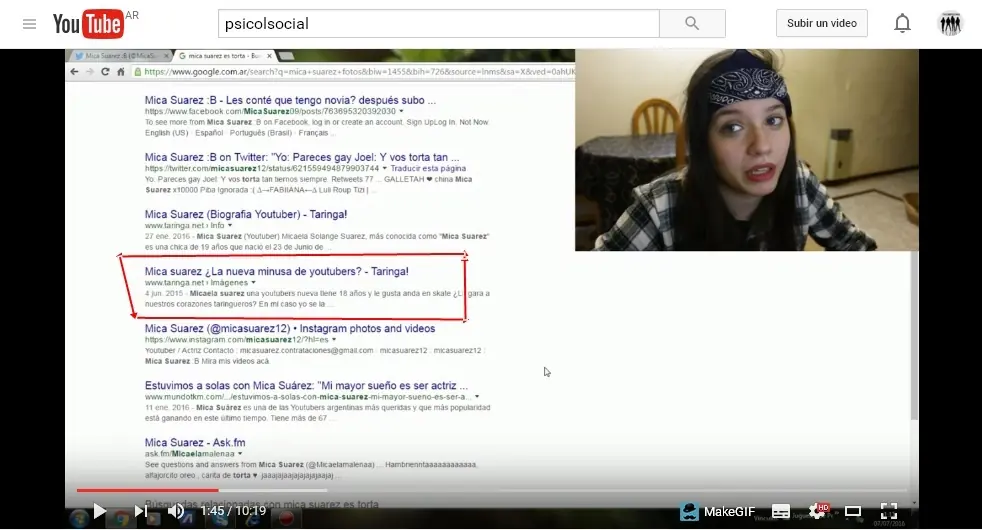The width and height of the screenshot is (982, 530).
Task: Open a new browser tab in the recording
Action: click(x=286, y=56)
